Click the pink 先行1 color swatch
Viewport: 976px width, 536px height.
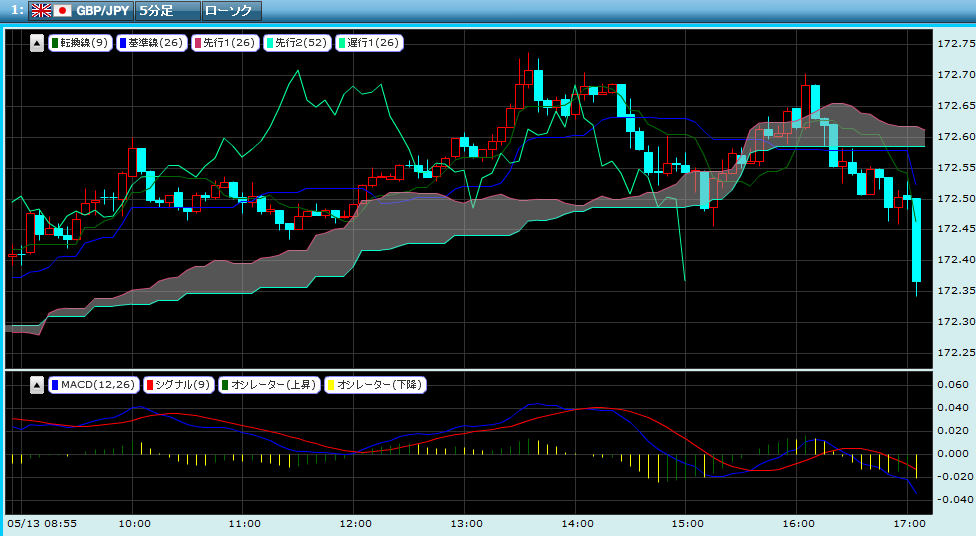pos(198,43)
